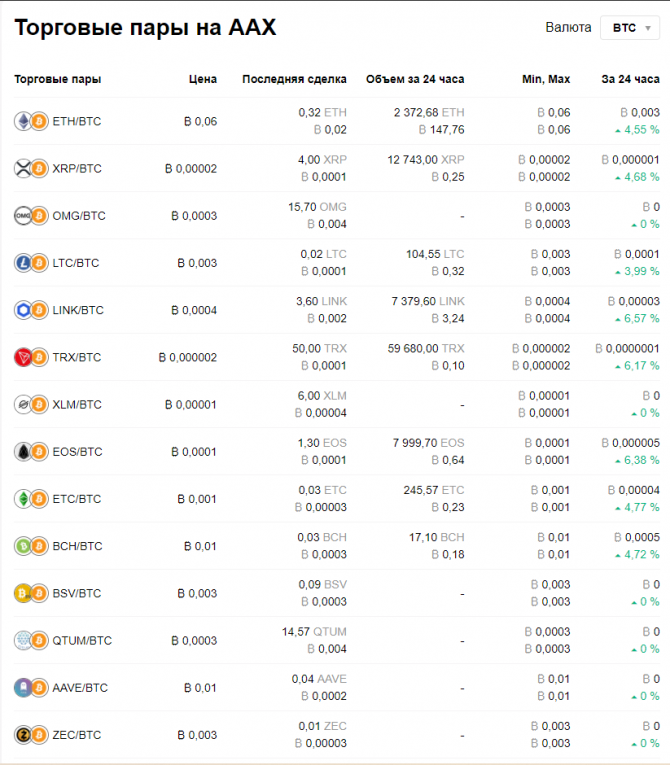The height and width of the screenshot is (765, 670).
Task: Click the LTC/BTC coin icon
Action: pyautogui.click(x=31, y=263)
